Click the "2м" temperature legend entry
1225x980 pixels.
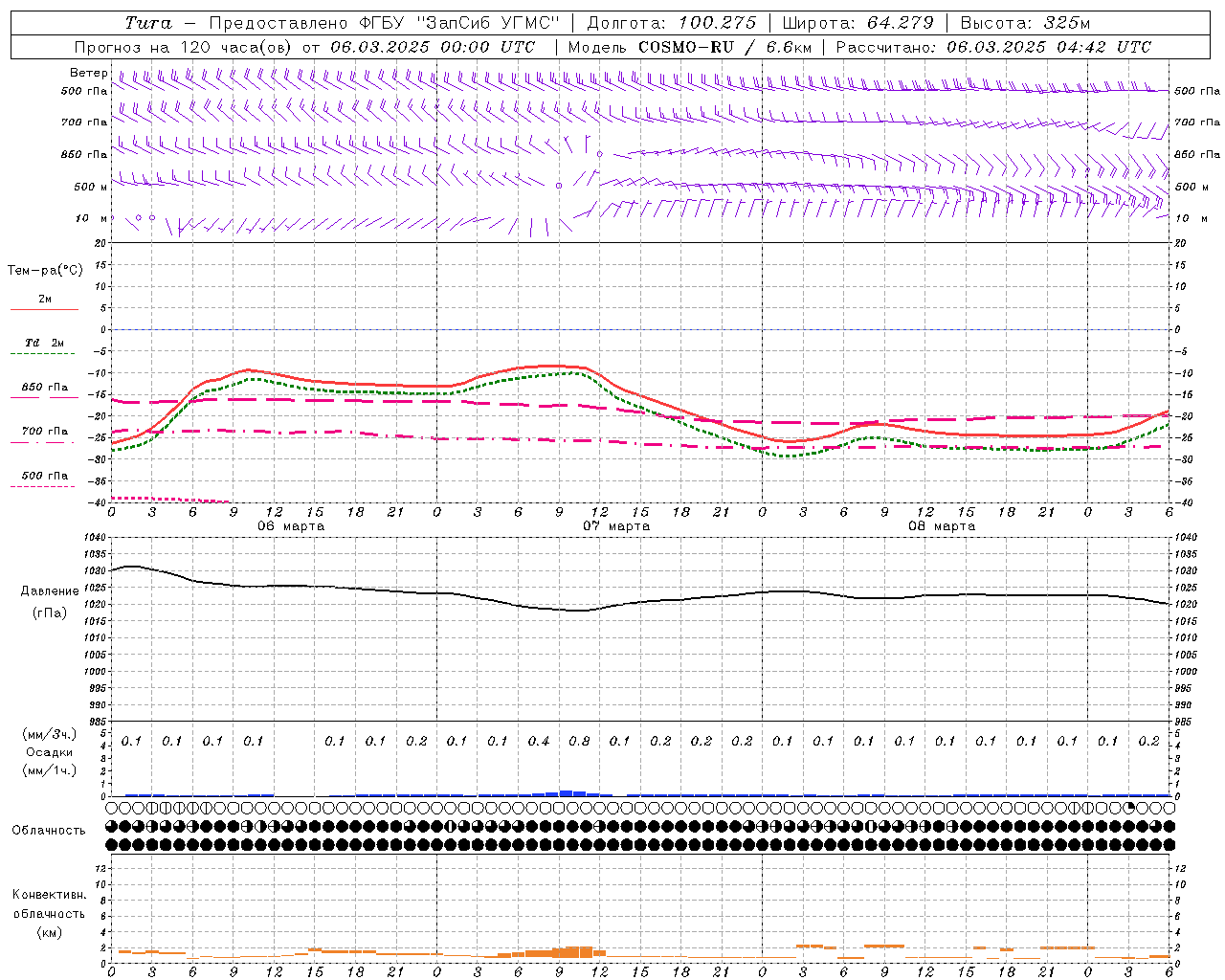tap(45, 300)
